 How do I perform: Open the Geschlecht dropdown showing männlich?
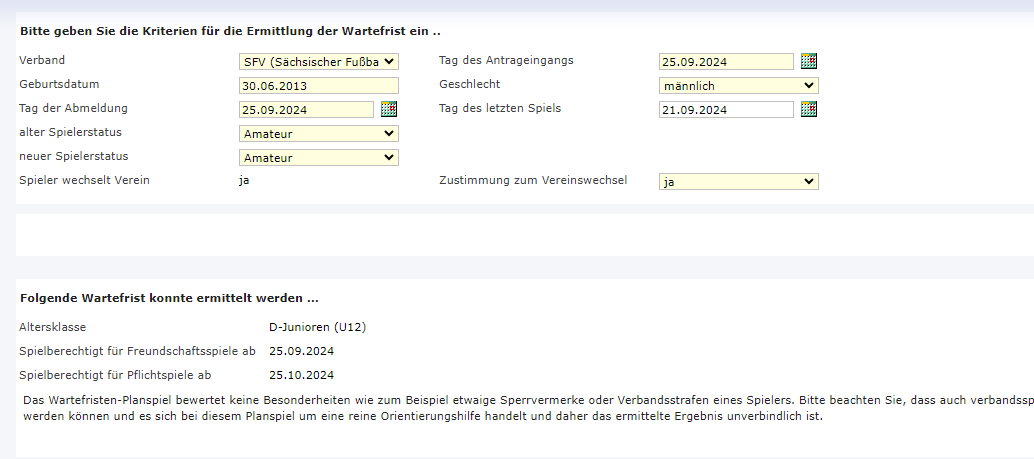738,86
